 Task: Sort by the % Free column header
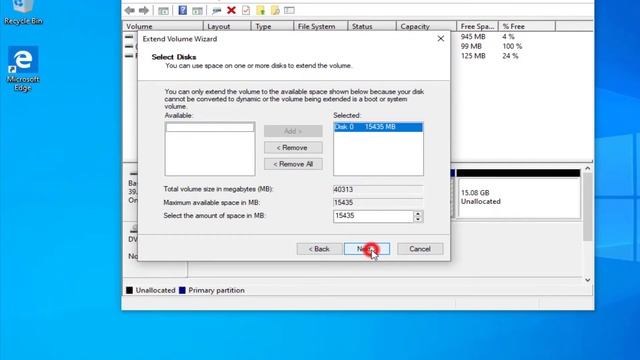coord(527,26)
